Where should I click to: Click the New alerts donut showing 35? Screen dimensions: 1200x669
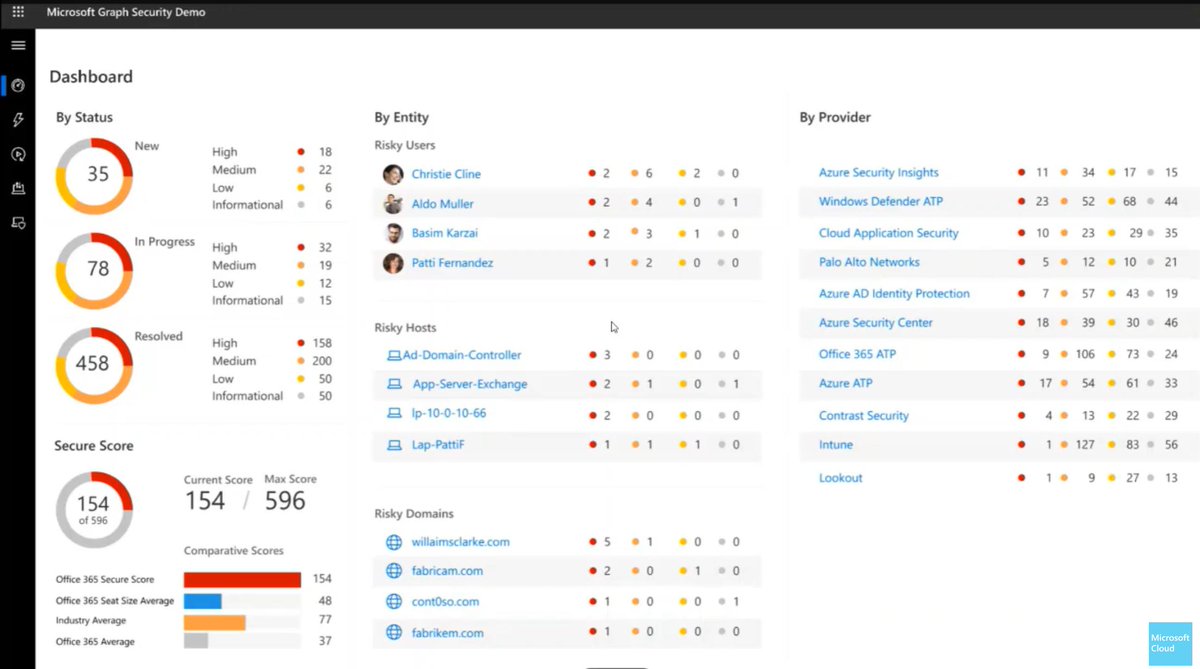tap(93, 175)
